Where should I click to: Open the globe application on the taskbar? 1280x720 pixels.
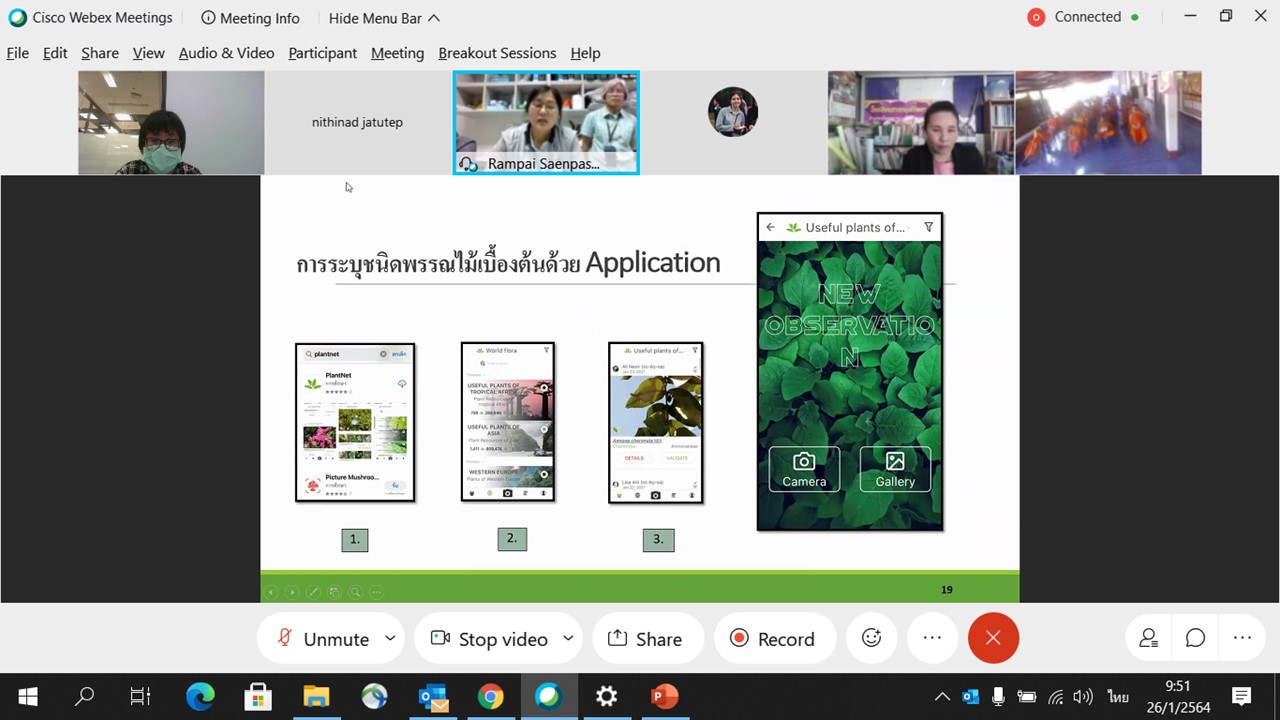[x=374, y=696]
